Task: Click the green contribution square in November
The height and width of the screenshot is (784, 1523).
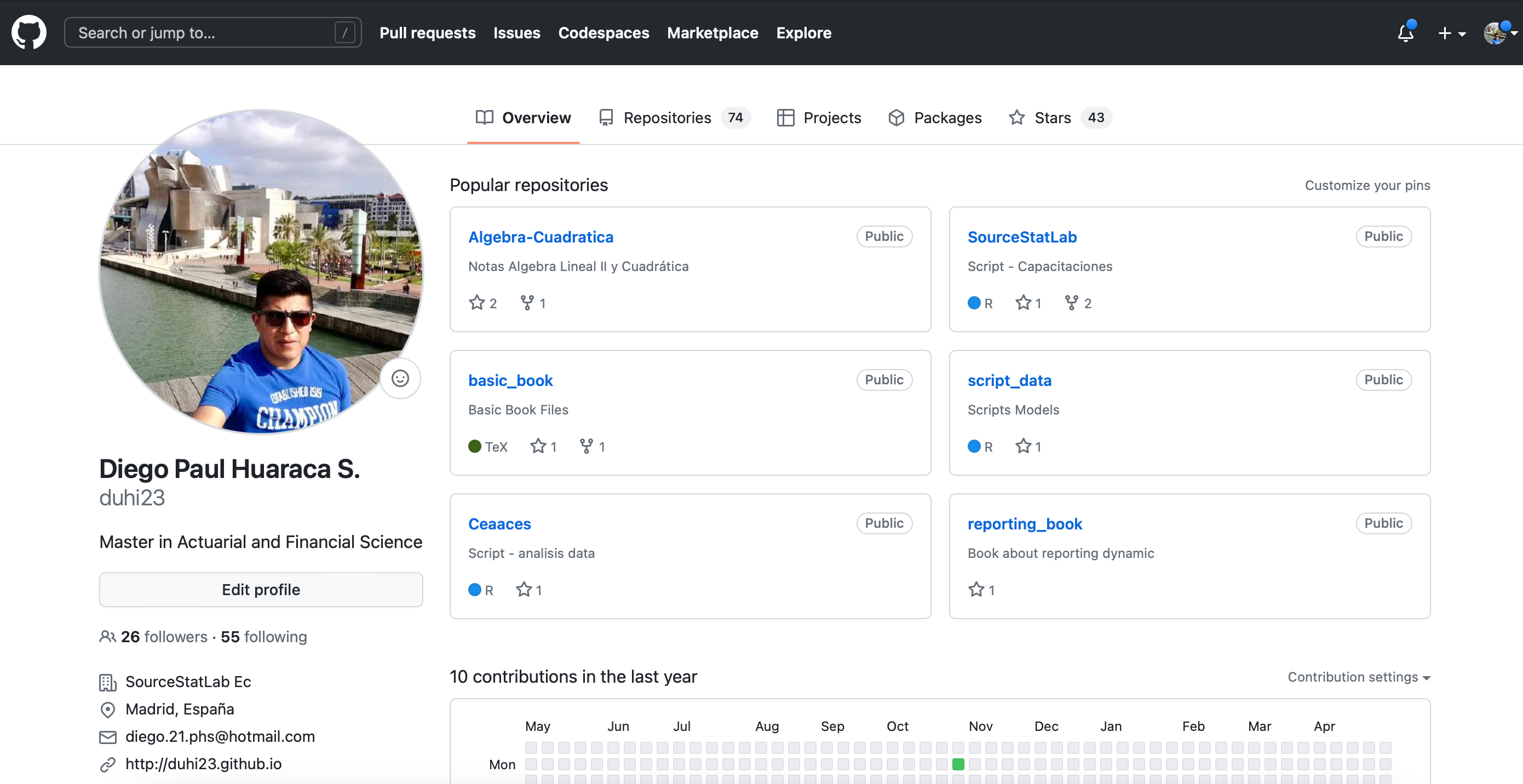Action: pos(958,764)
